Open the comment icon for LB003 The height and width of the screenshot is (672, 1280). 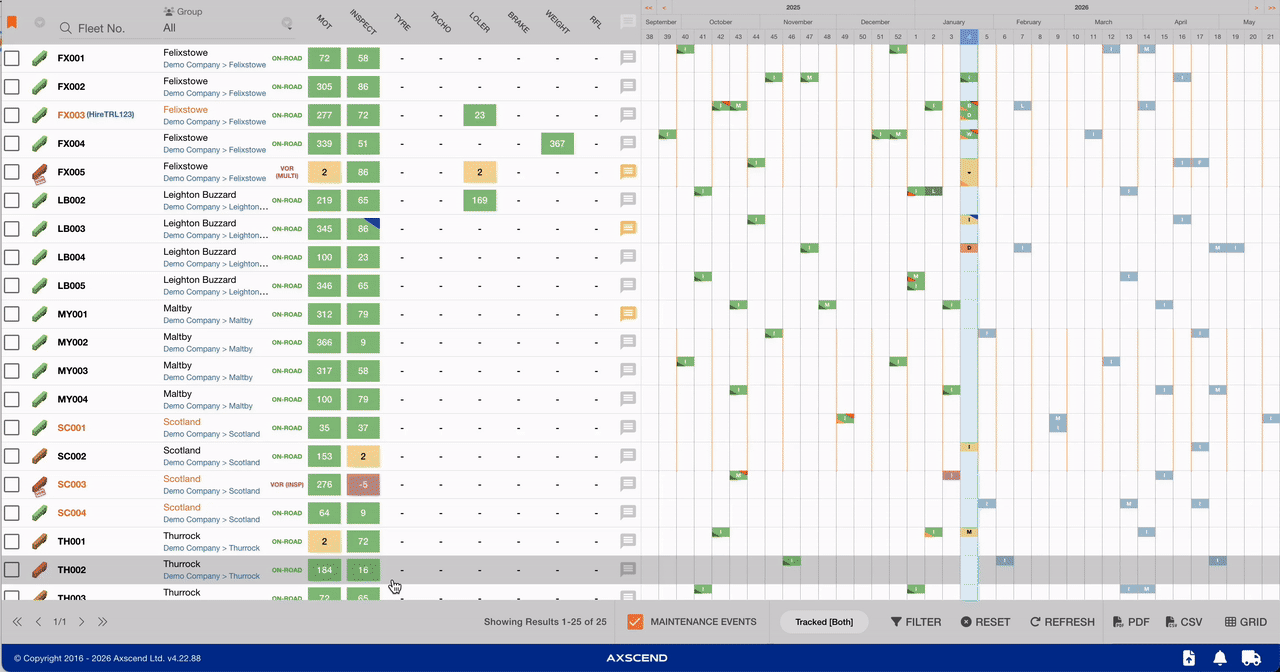pyautogui.click(x=628, y=228)
